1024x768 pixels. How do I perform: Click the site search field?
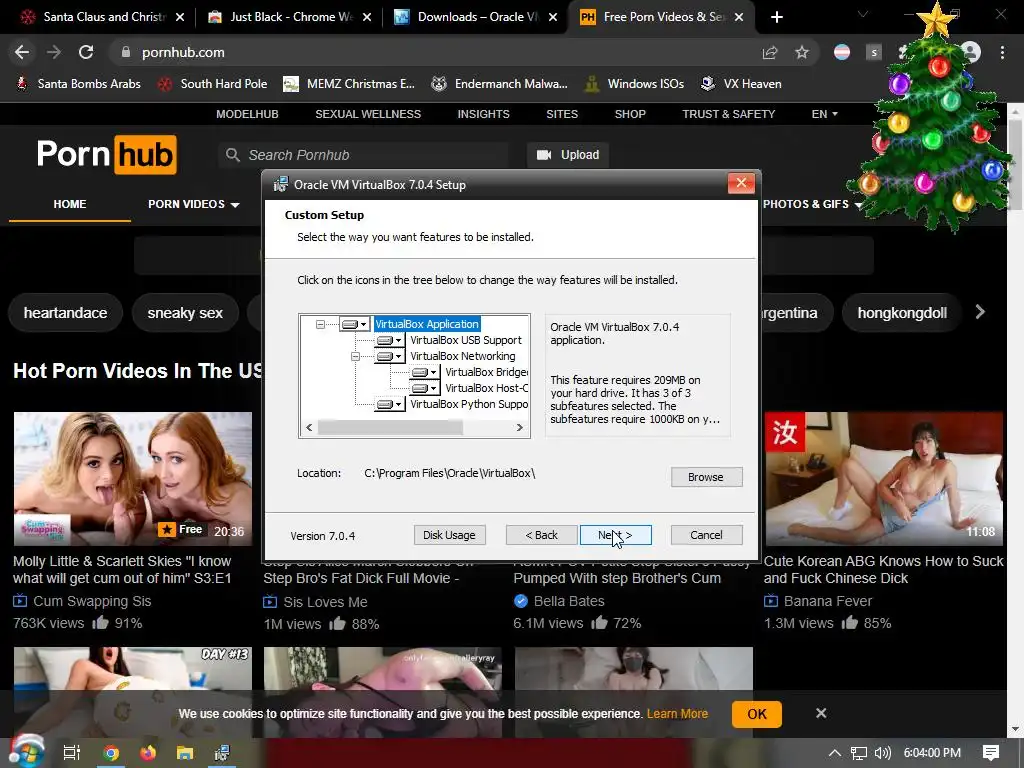pyautogui.click(x=363, y=155)
